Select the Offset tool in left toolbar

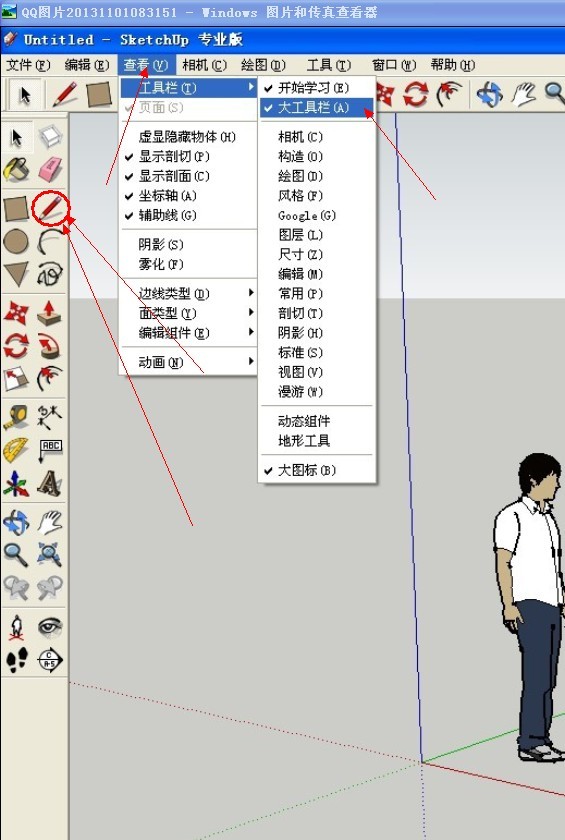coord(50,379)
